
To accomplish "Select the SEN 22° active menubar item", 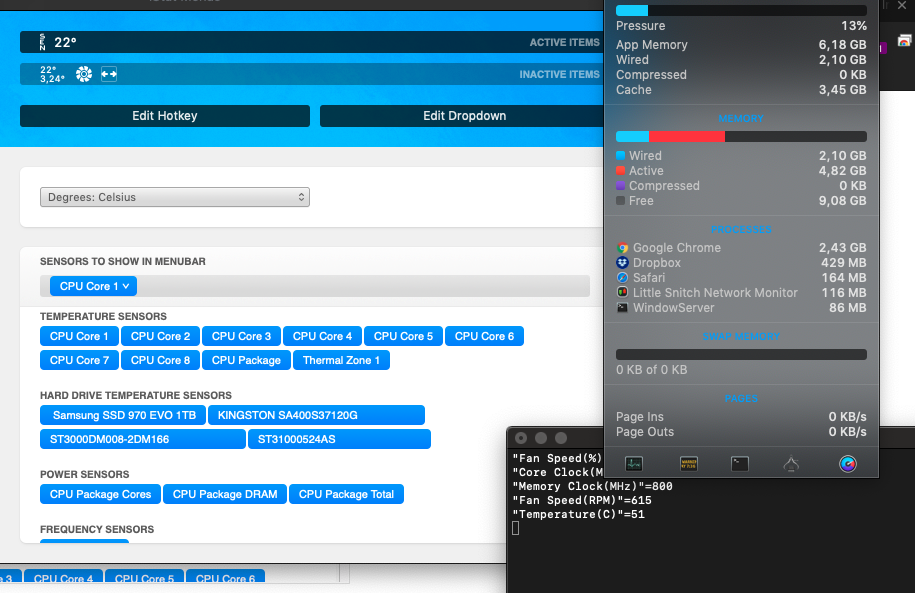I will [x=58, y=42].
